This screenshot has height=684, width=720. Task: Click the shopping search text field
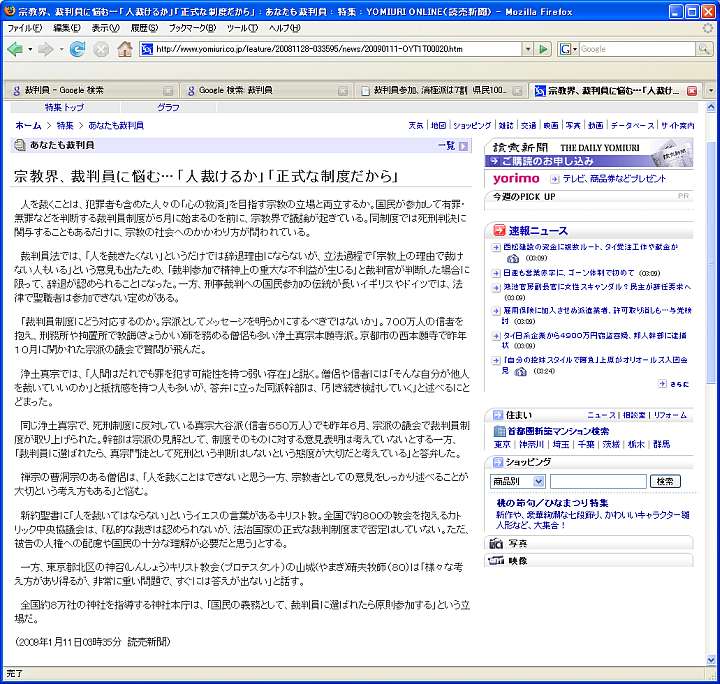(598, 481)
